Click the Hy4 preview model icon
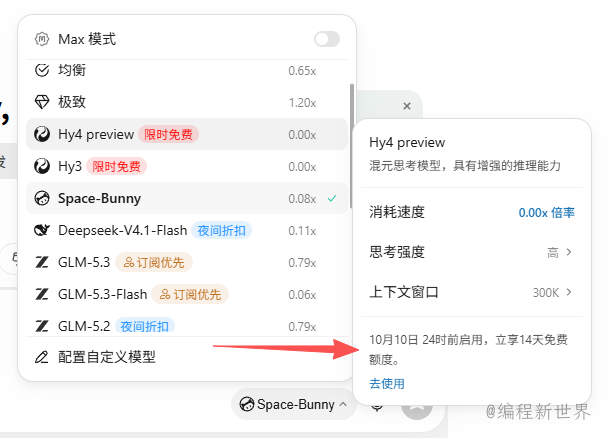This screenshot has width=611, height=438. click(x=42, y=134)
